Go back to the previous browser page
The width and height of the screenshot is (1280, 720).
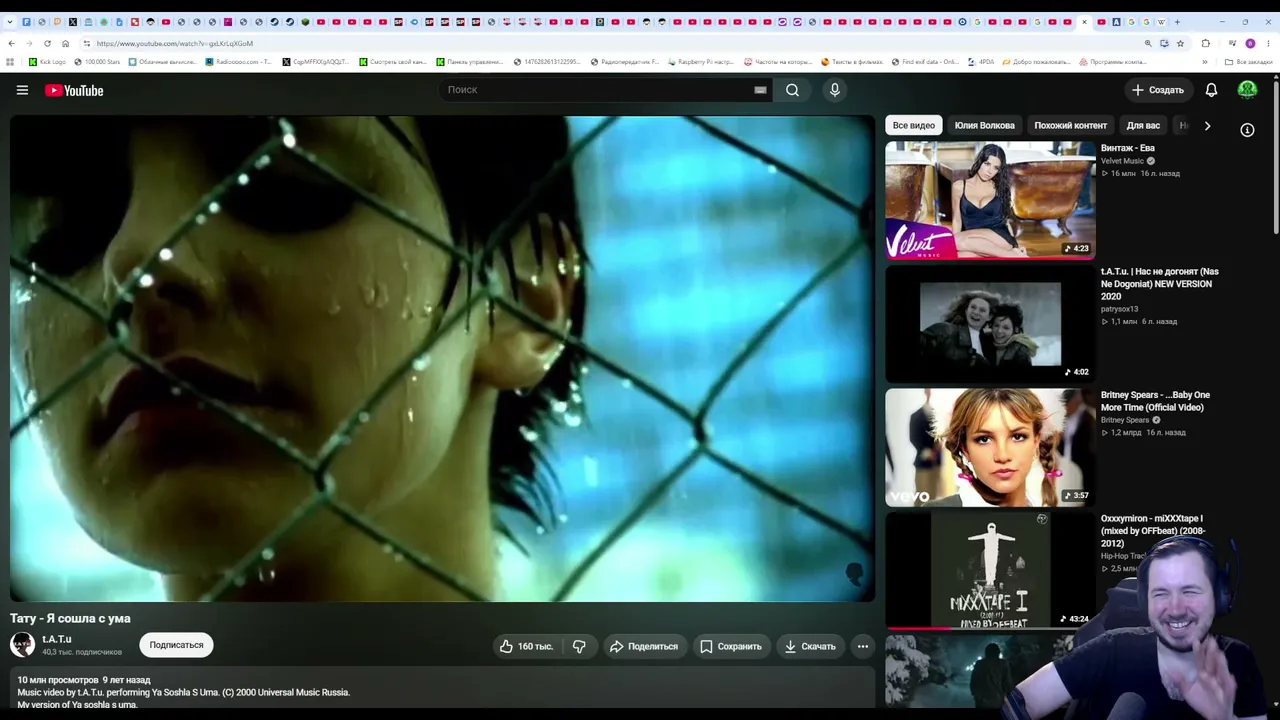(x=11, y=43)
